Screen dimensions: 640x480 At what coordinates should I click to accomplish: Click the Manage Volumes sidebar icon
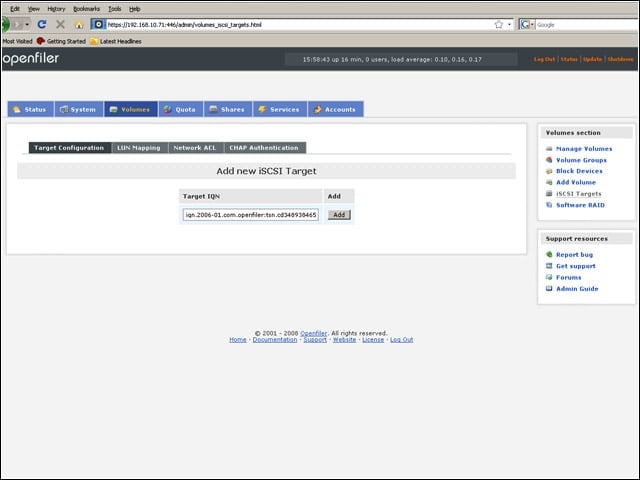click(549, 149)
